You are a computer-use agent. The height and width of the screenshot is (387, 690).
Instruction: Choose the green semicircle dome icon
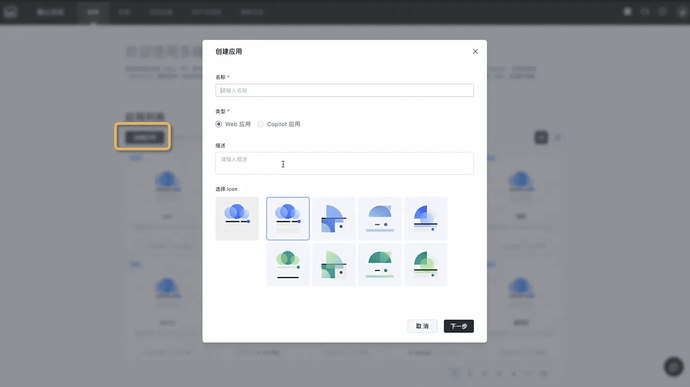tap(380, 265)
